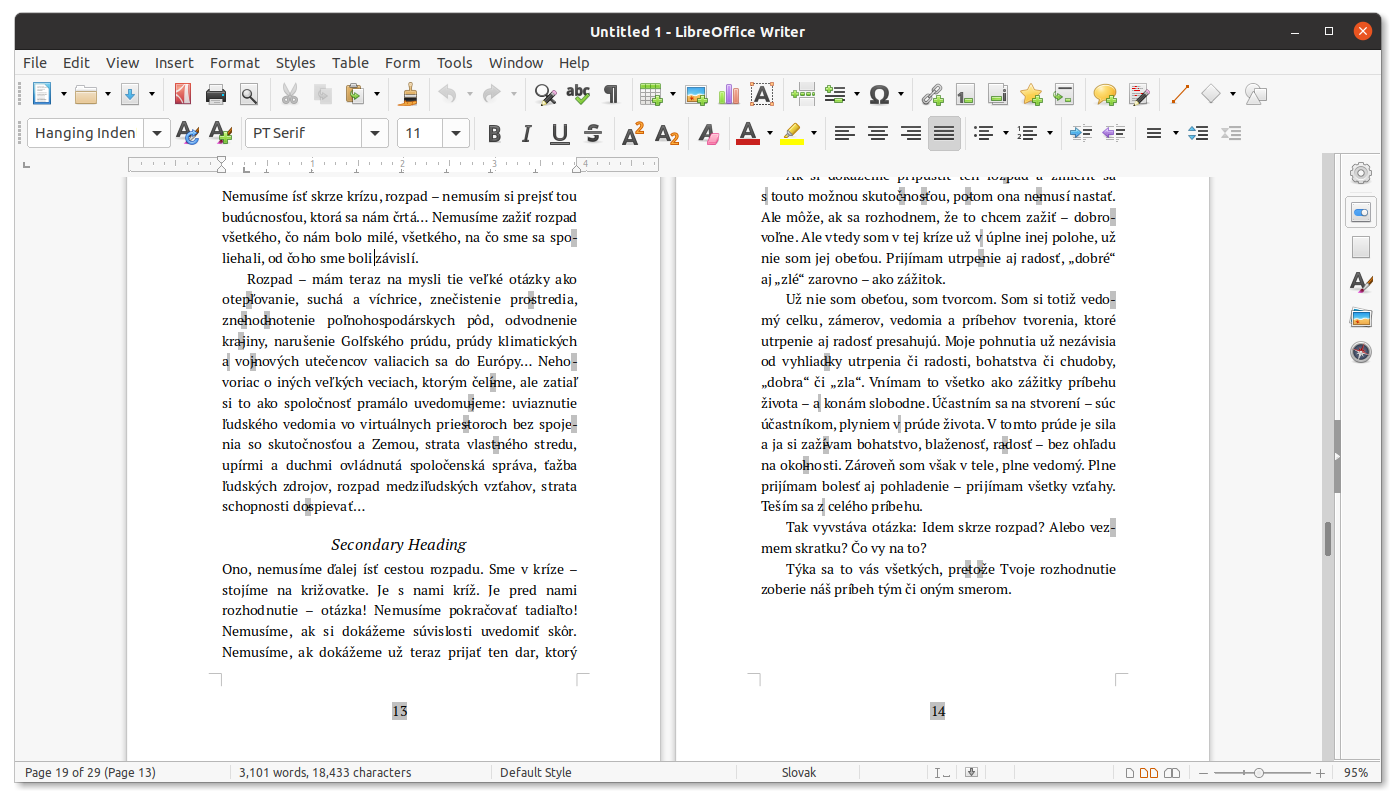Click the Insert Special Character omega icon
This screenshot has width=1400, height=801.
[879, 95]
